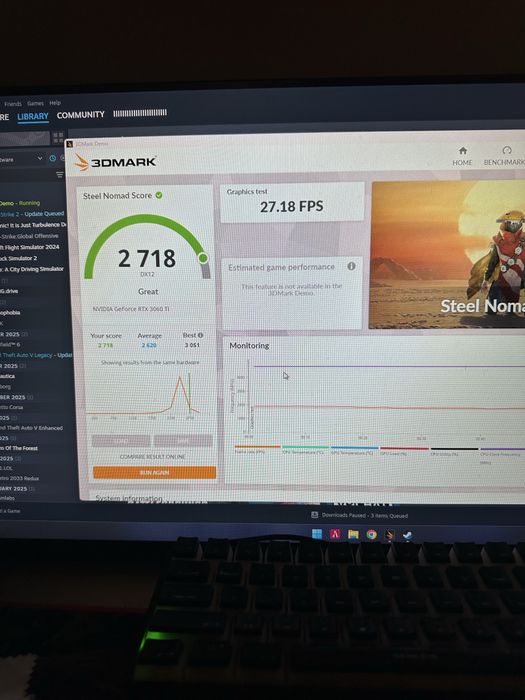The height and width of the screenshot is (700, 525).
Task: Toggle the CPU Clock Frequency purple legend line
Action: tap(503, 451)
